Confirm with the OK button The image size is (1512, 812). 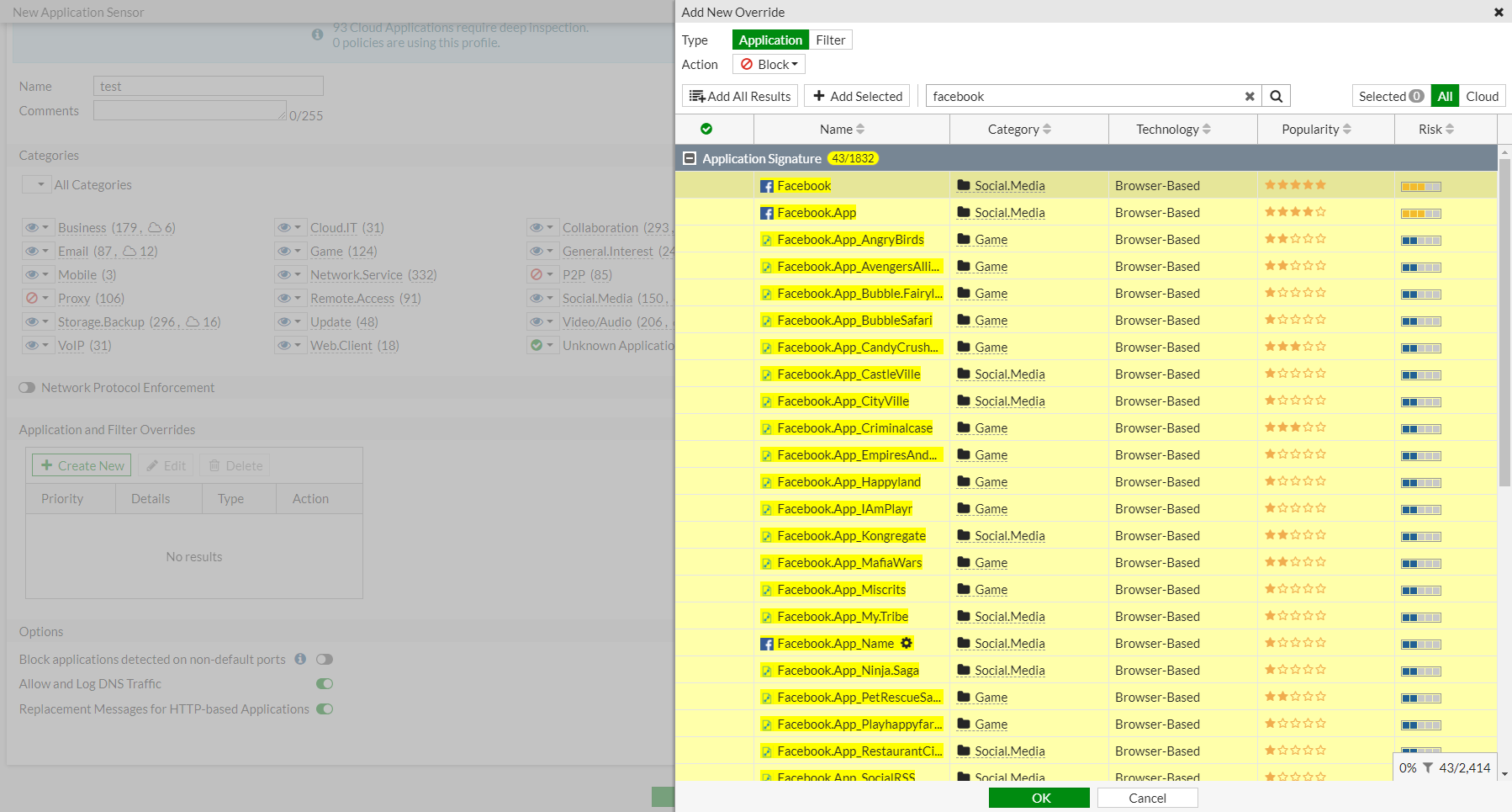point(1039,798)
